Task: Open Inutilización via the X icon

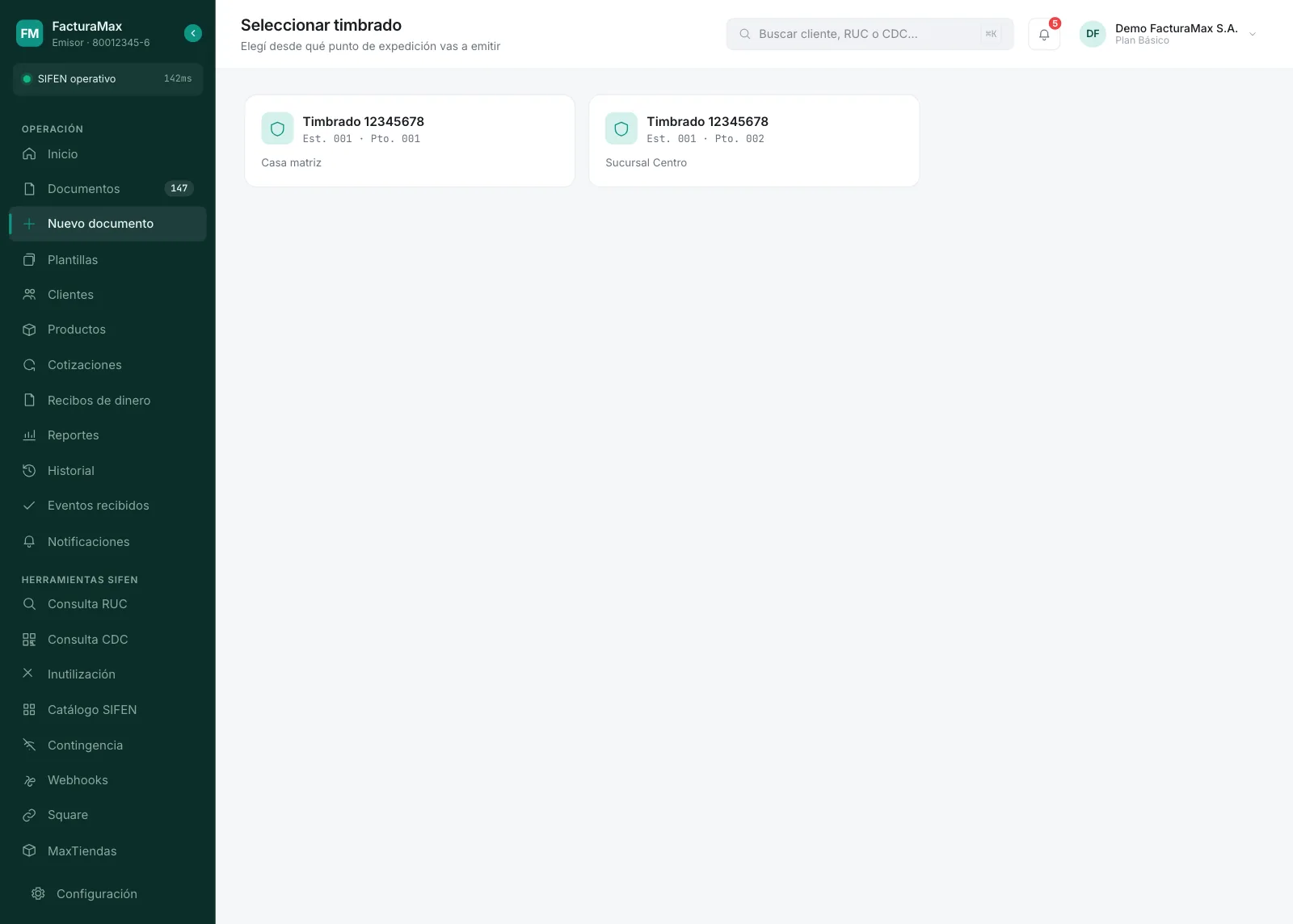Action: (28, 673)
